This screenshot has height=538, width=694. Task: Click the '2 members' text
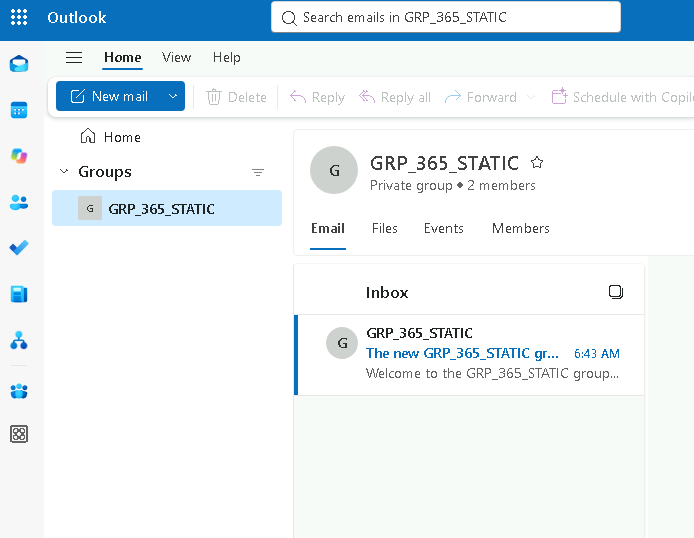point(501,185)
